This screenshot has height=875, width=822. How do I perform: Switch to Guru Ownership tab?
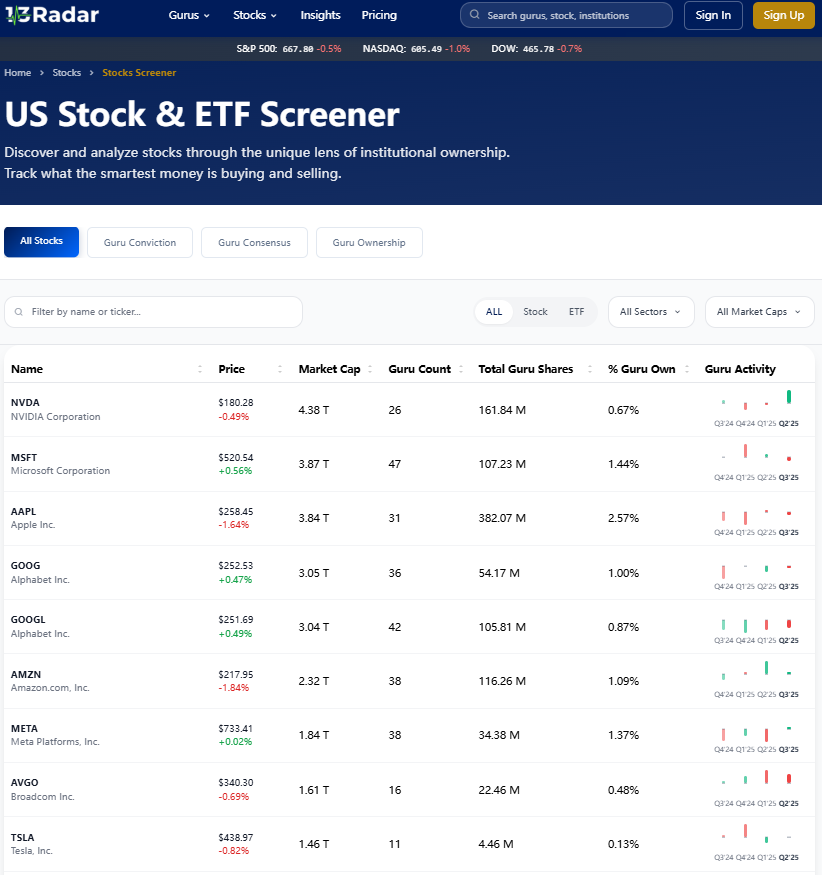coord(369,242)
